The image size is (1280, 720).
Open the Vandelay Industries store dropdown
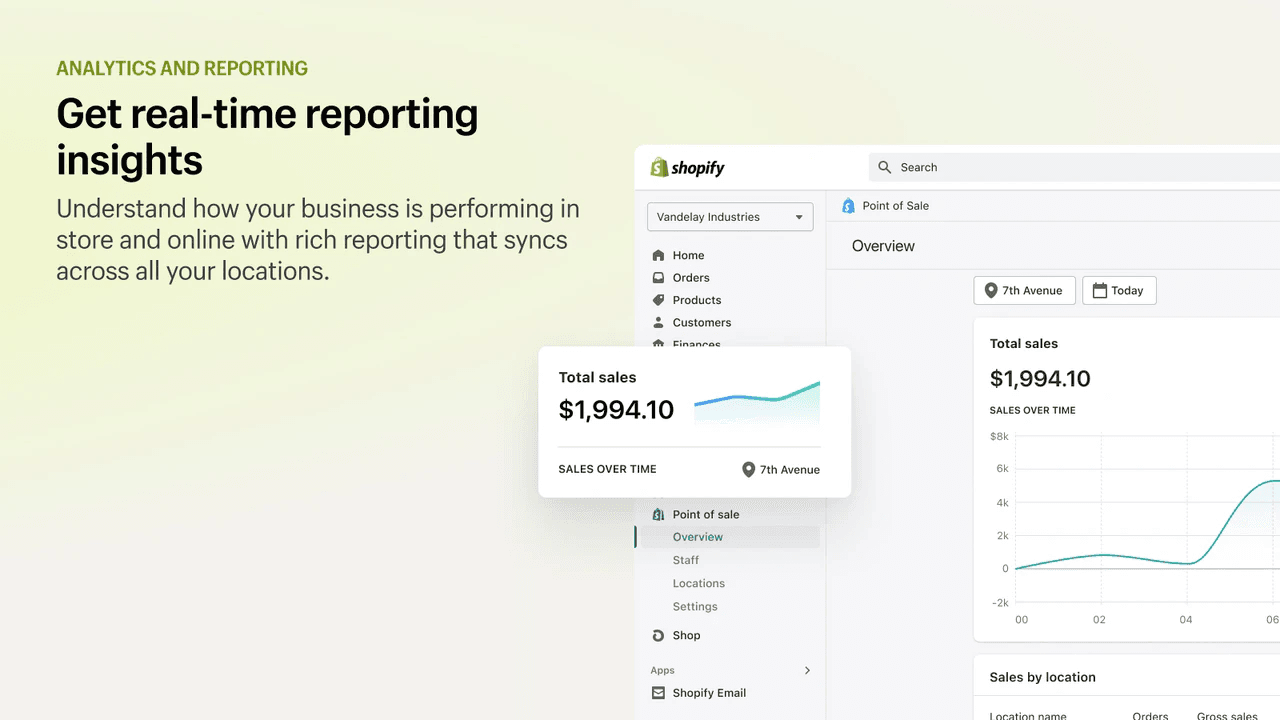(730, 217)
